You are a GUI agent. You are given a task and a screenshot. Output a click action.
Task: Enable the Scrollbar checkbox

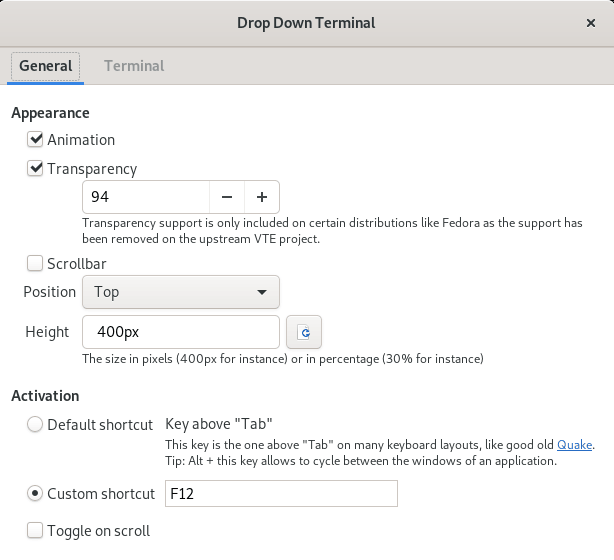coord(35,264)
